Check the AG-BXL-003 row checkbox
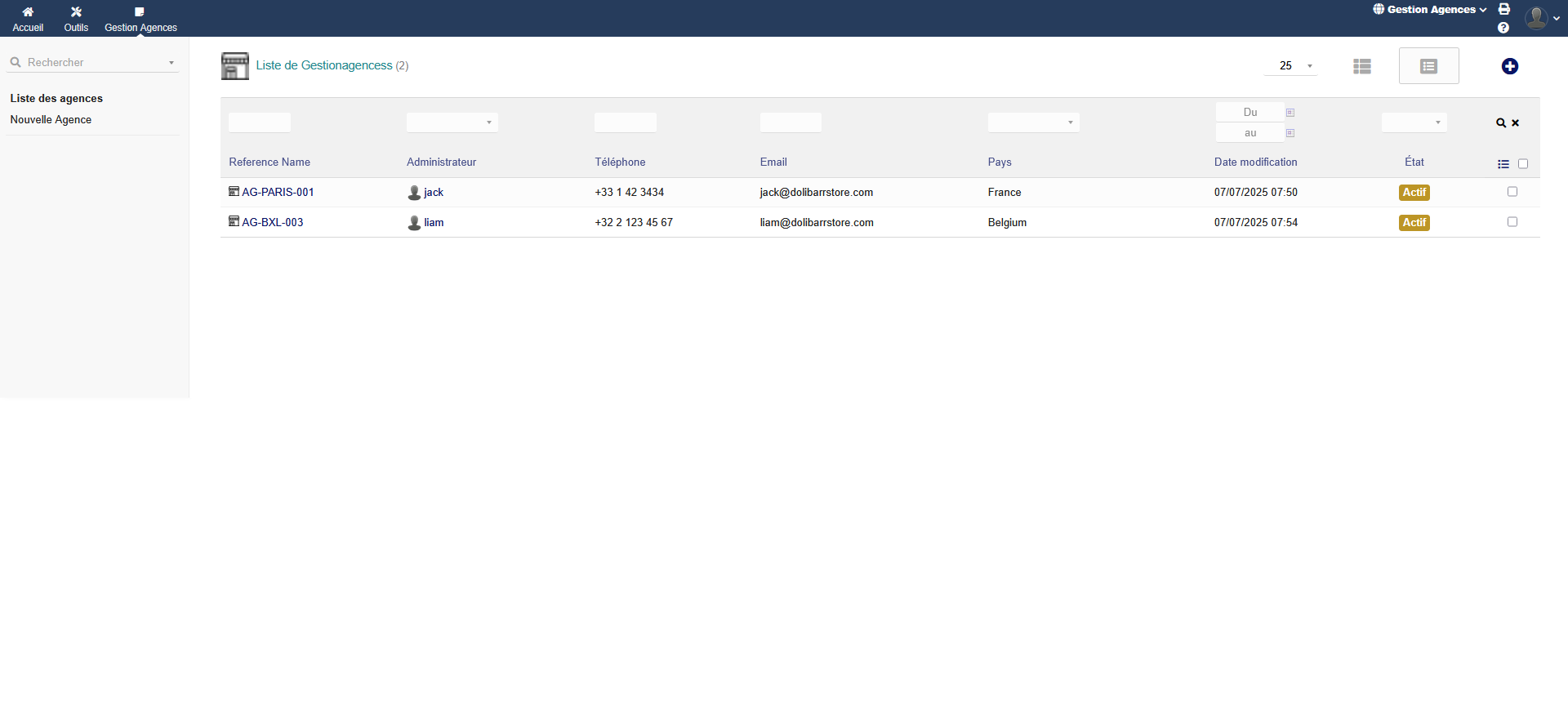The image size is (1568, 703). (1512, 222)
